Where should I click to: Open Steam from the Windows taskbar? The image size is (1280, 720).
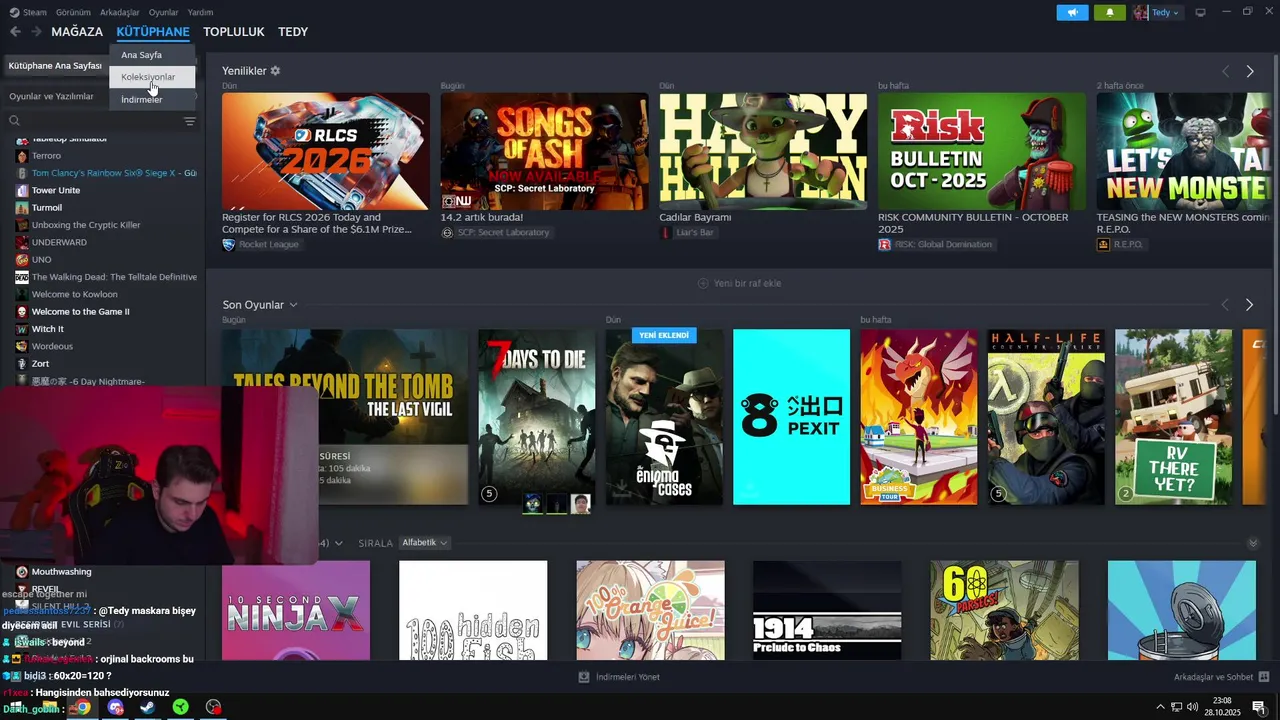[x=147, y=707]
